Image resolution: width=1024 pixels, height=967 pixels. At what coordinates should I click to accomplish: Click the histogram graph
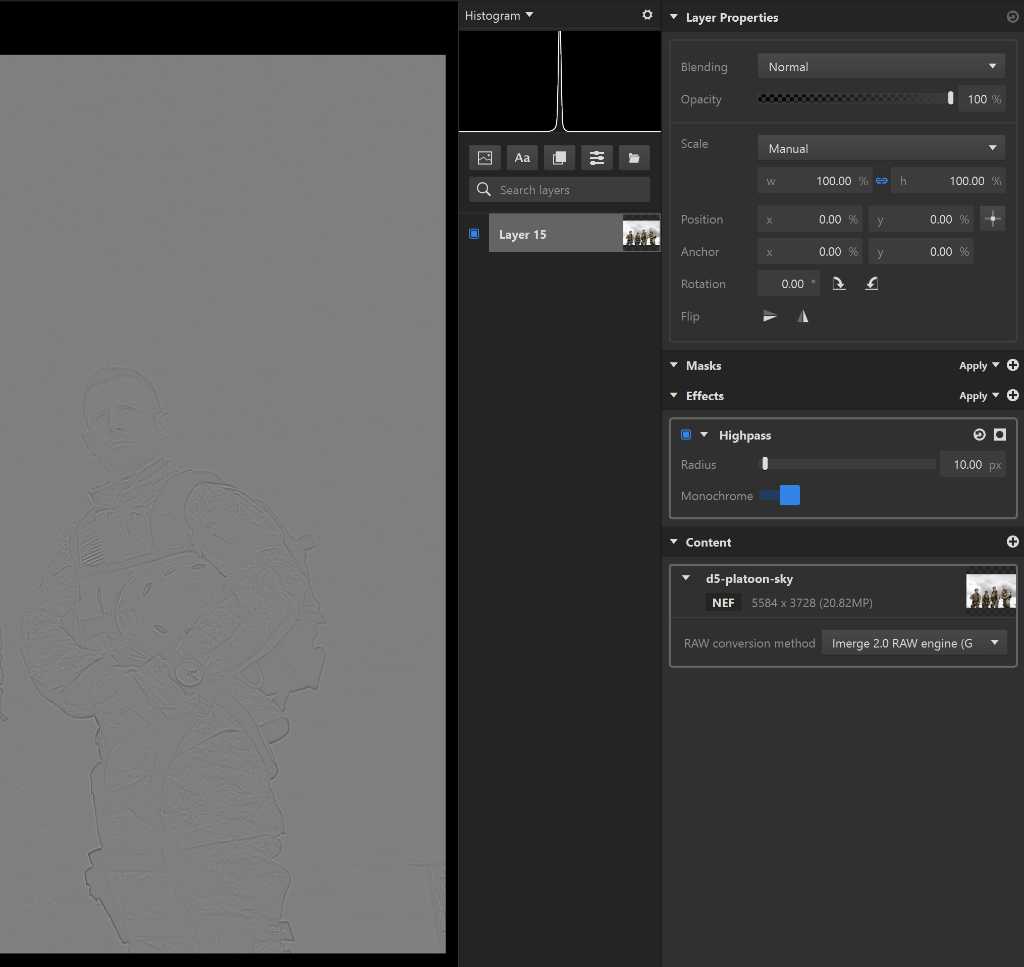point(560,81)
